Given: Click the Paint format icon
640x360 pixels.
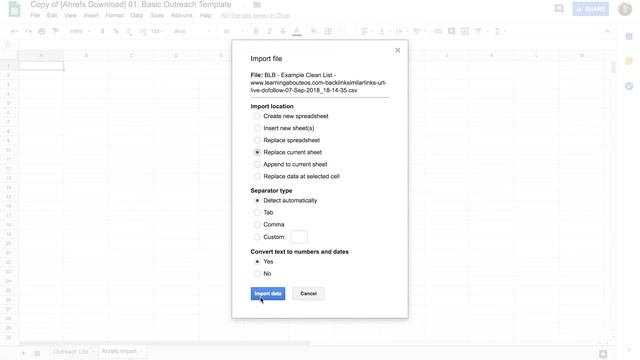Looking at the screenshot, I should [55, 31].
